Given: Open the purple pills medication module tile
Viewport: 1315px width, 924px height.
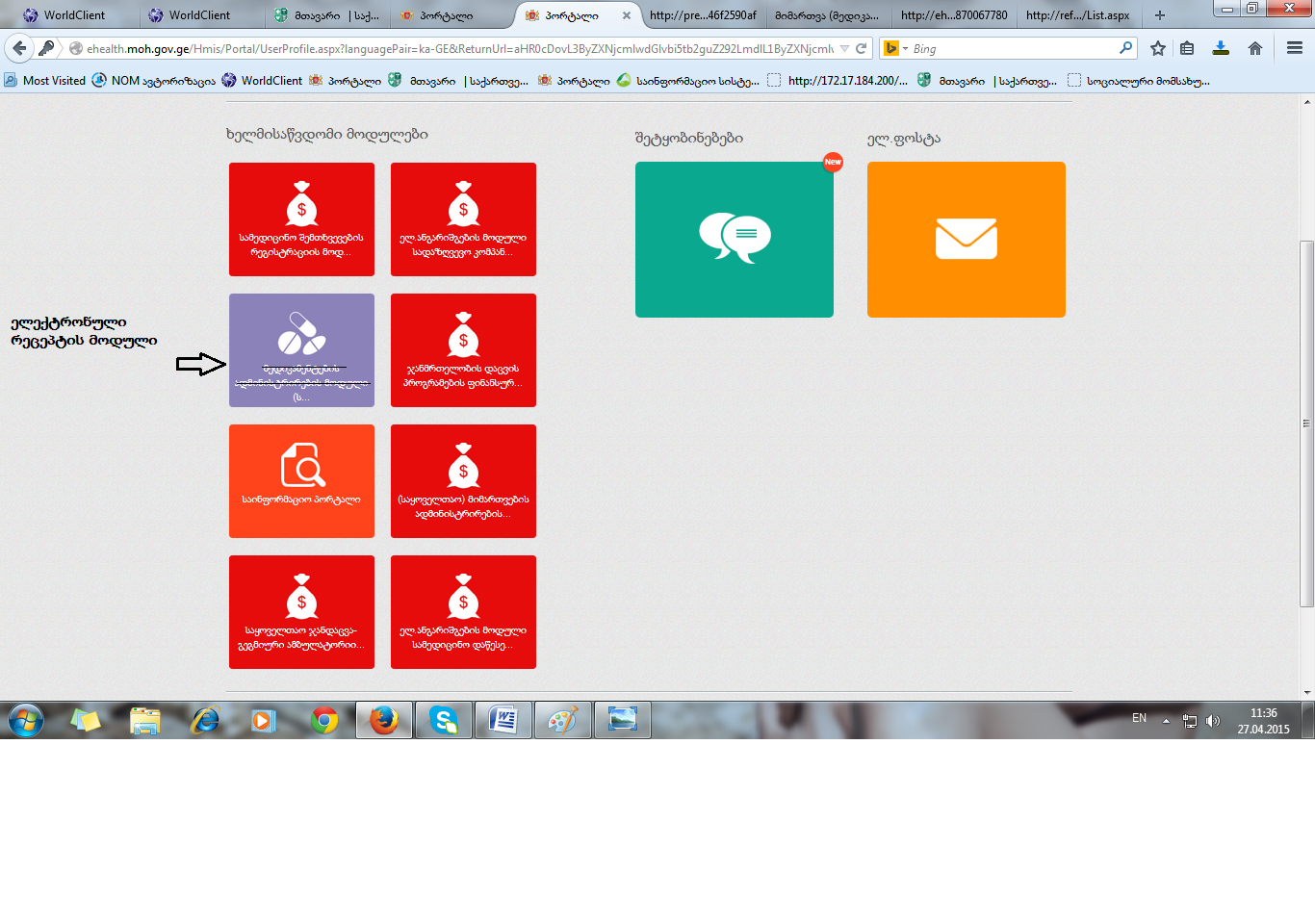Looking at the screenshot, I should point(301,349).
